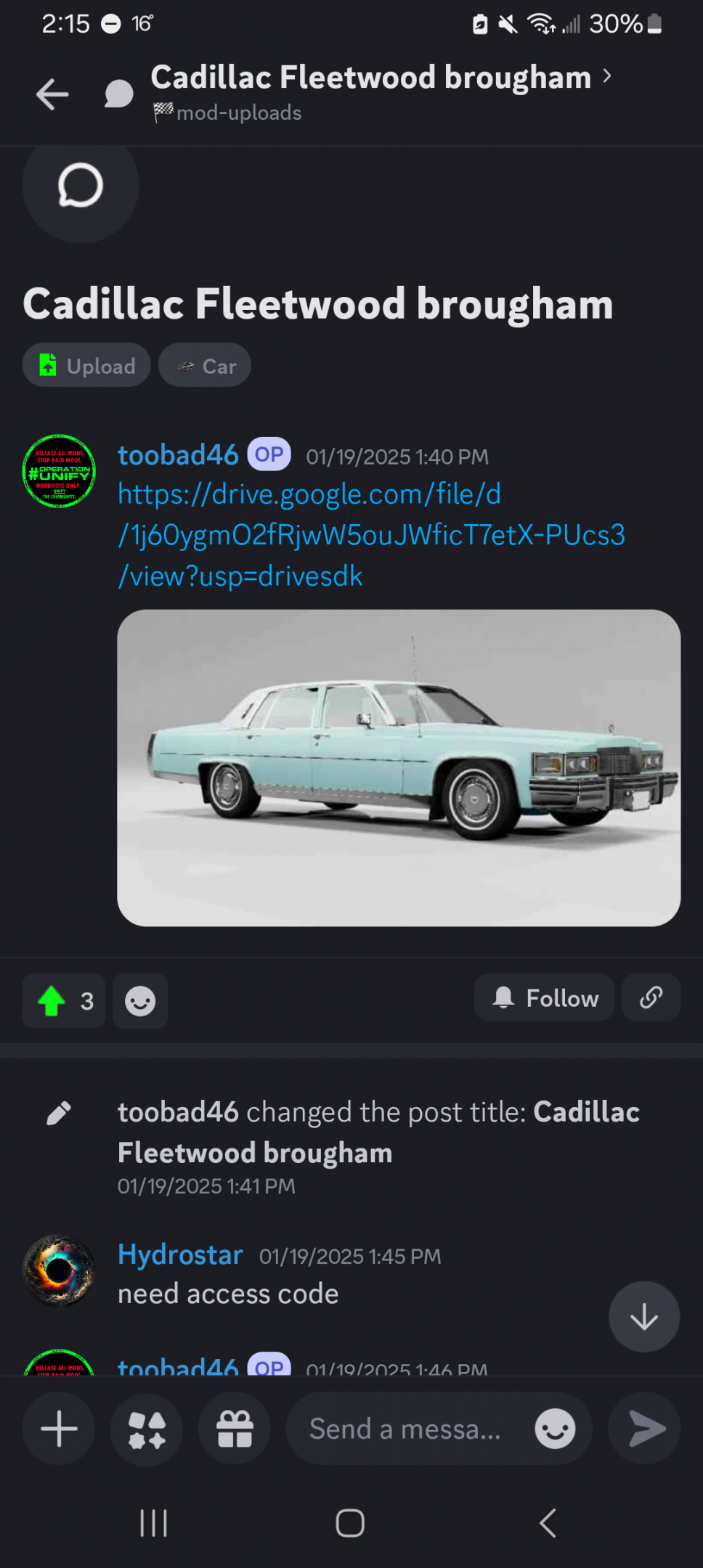Tap the send message arrow
The height and width of the screenshot is (1568, 703).
pos(644,1429)
